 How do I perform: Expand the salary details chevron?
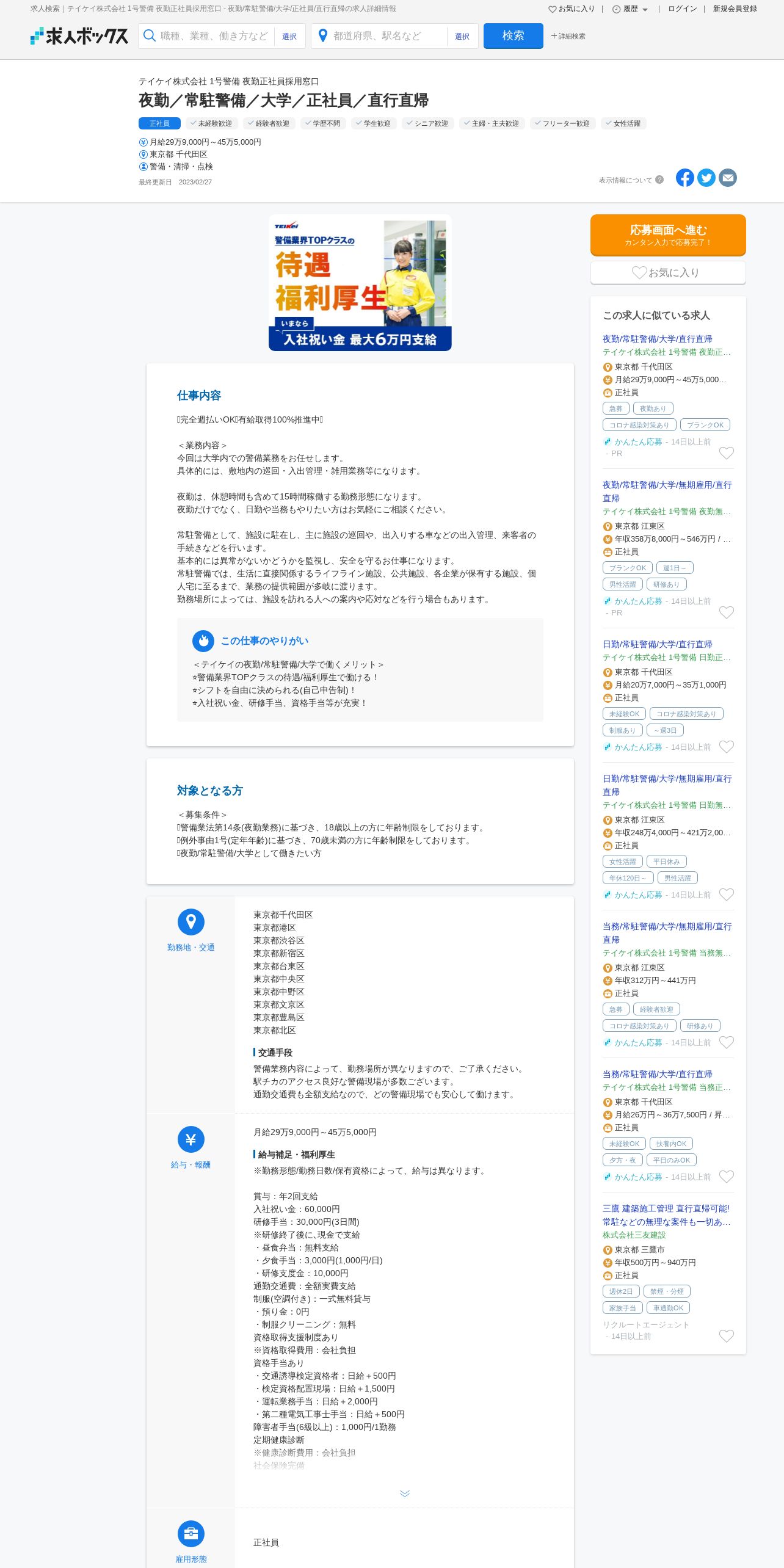click(x=405, y=1494)
